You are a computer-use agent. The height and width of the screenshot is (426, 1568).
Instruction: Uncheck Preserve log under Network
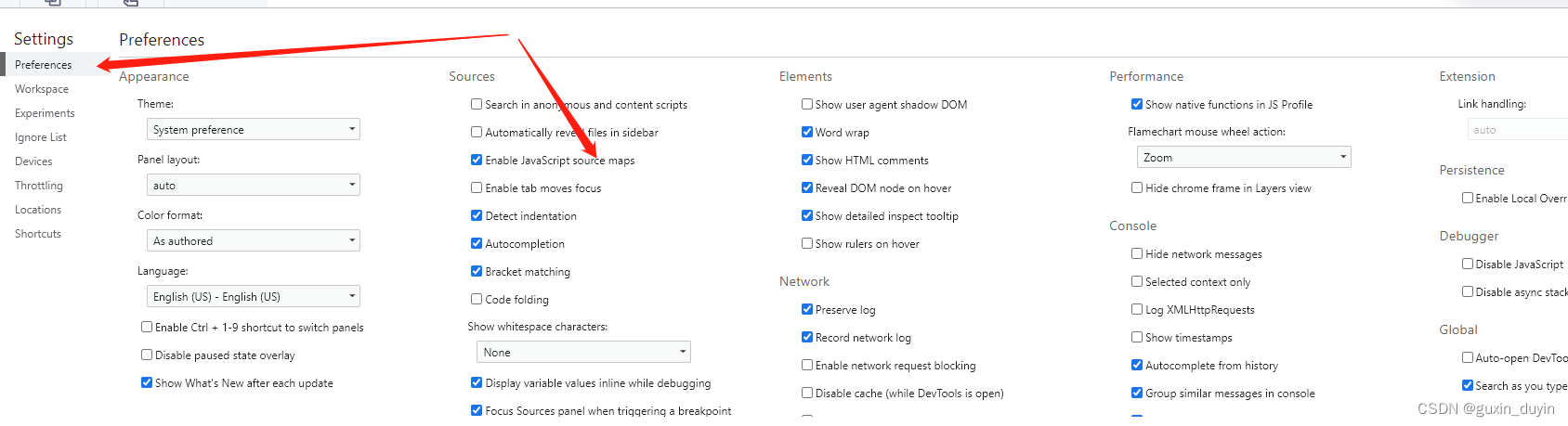click(x=807, y=309)
